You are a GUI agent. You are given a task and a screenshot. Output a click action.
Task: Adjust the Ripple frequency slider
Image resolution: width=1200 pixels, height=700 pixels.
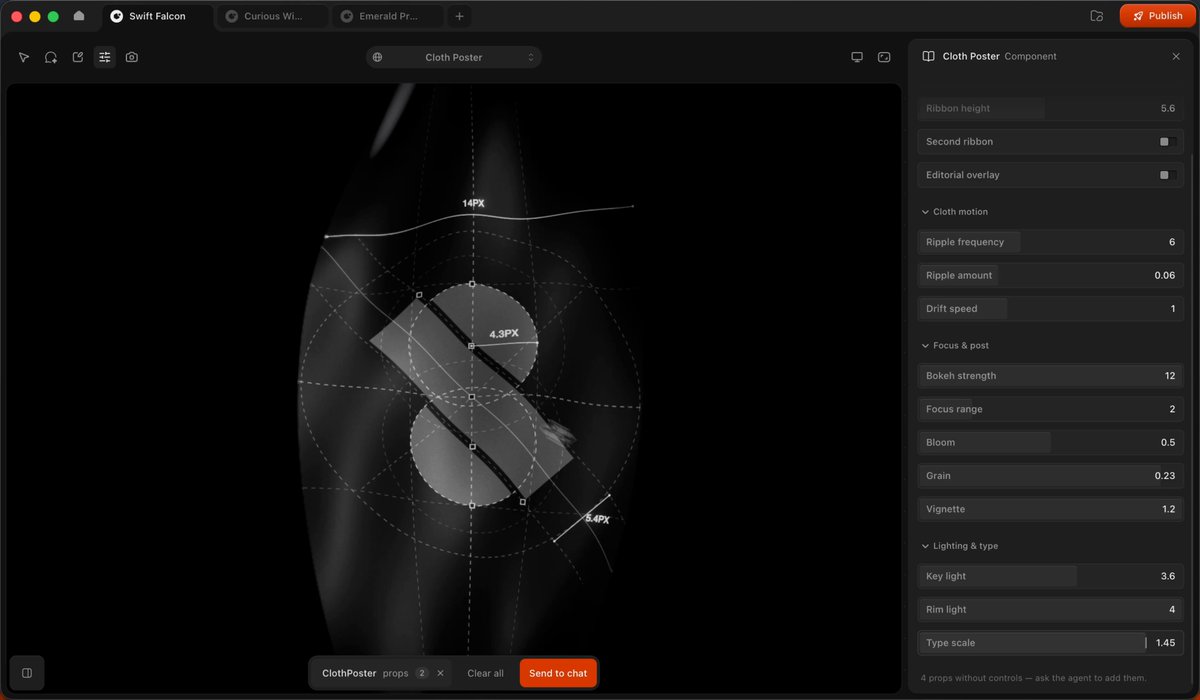[1050, 242]
